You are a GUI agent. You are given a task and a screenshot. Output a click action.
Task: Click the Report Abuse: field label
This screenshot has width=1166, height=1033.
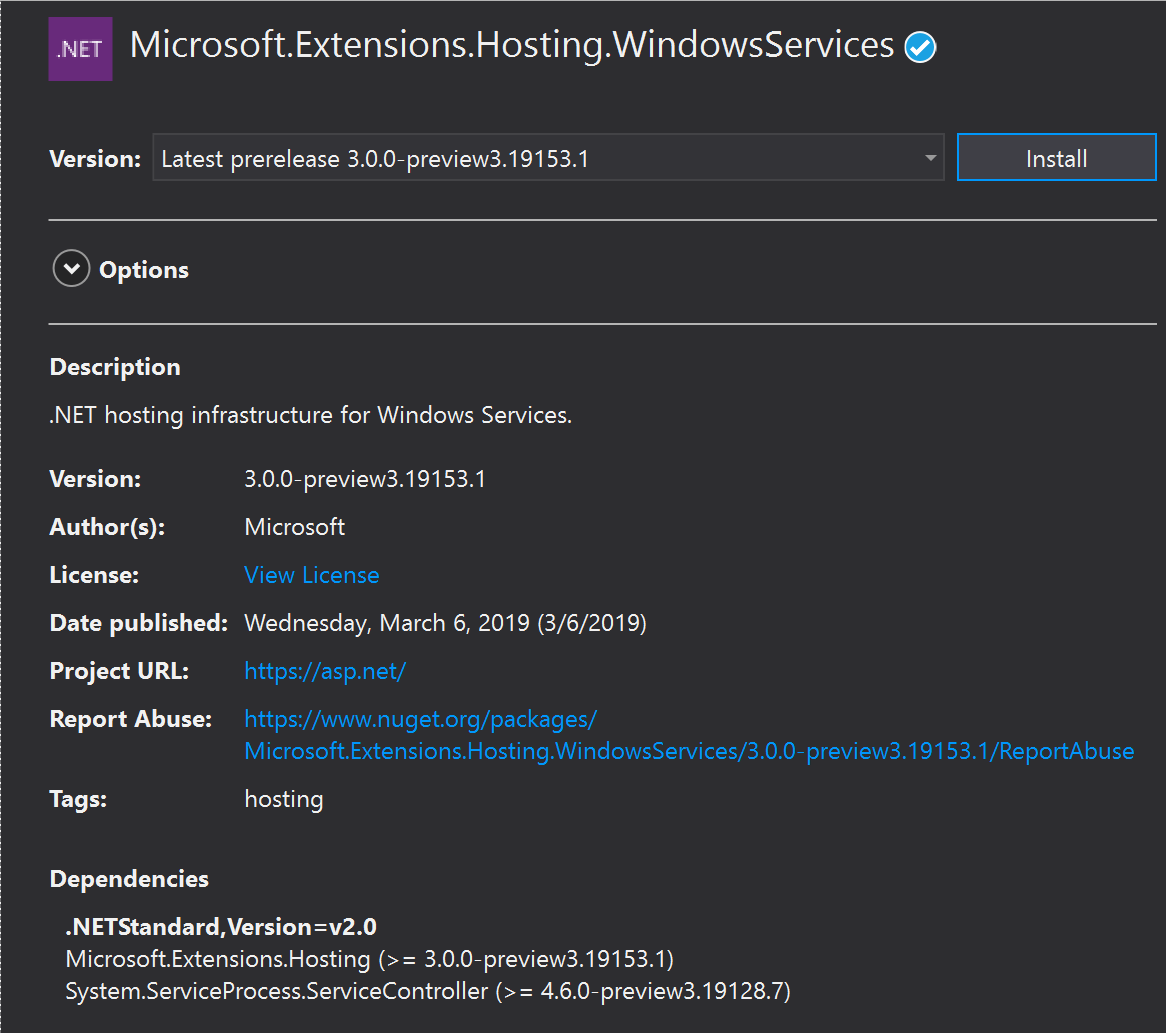click(130, 719)
